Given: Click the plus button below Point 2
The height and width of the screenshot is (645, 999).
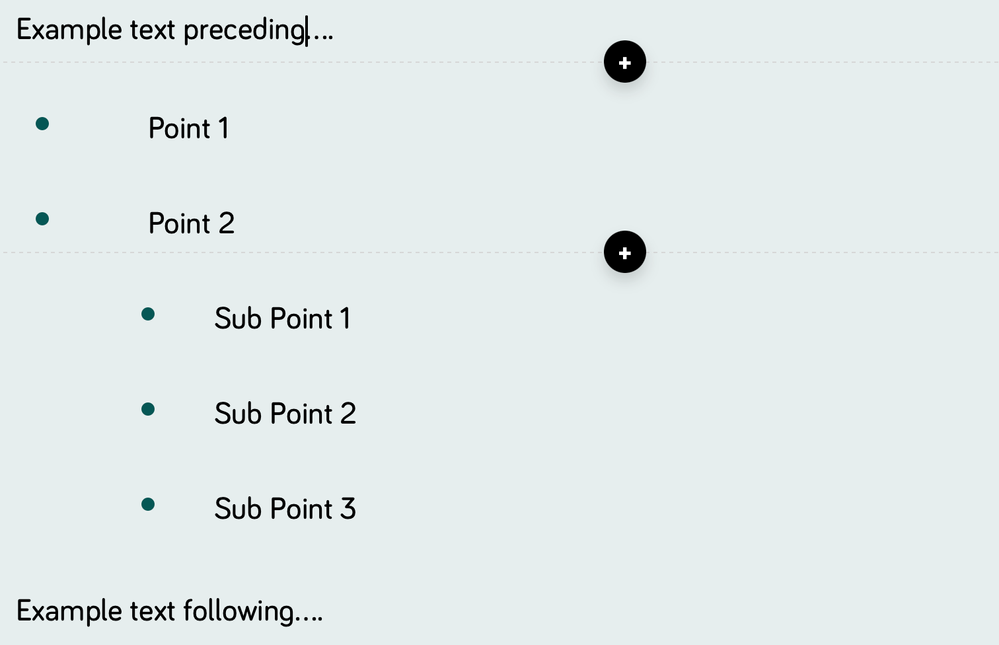Looking at the screenshot, I should coord(625,253).
